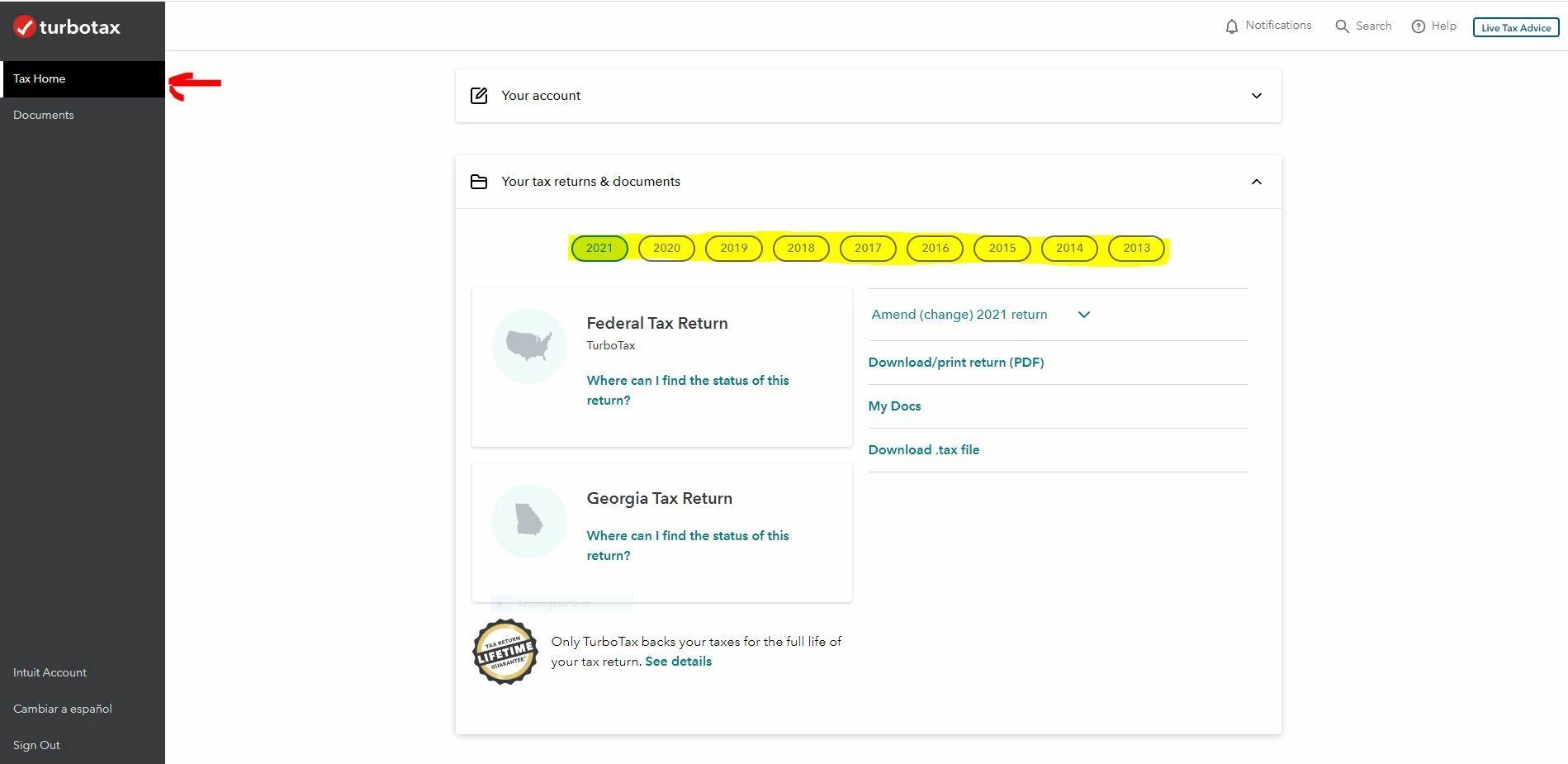Image resolution: width=1568 pixels, height=764 pixels.
Task: Go to Intuit Account
Action: 50,673
